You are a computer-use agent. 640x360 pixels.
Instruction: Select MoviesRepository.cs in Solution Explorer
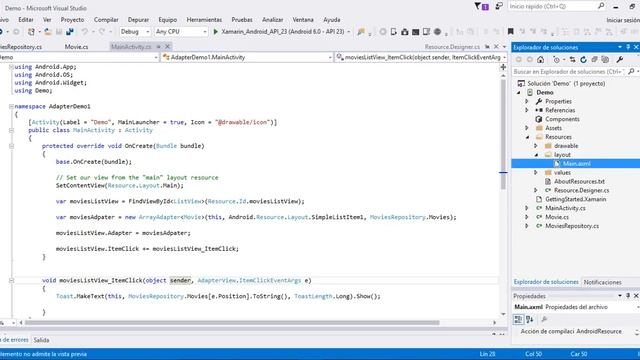tap(572, 226)
